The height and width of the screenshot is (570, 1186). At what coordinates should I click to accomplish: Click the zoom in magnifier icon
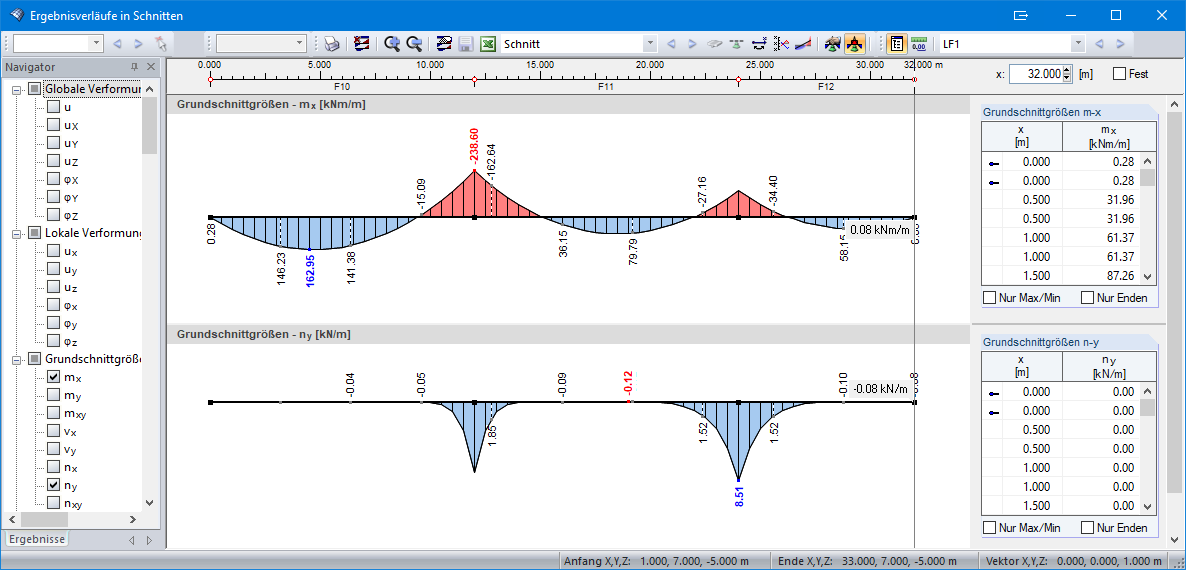click(392, 44)
